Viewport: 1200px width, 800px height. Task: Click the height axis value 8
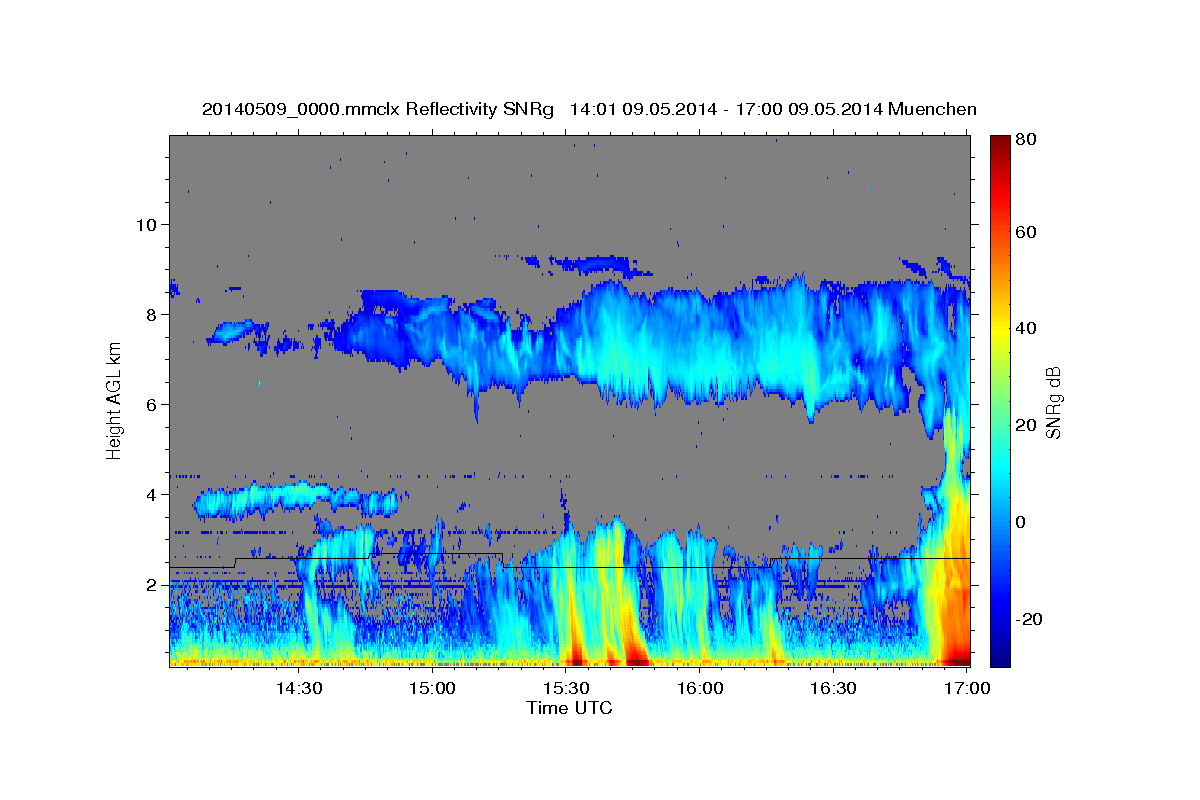(151, 314)
